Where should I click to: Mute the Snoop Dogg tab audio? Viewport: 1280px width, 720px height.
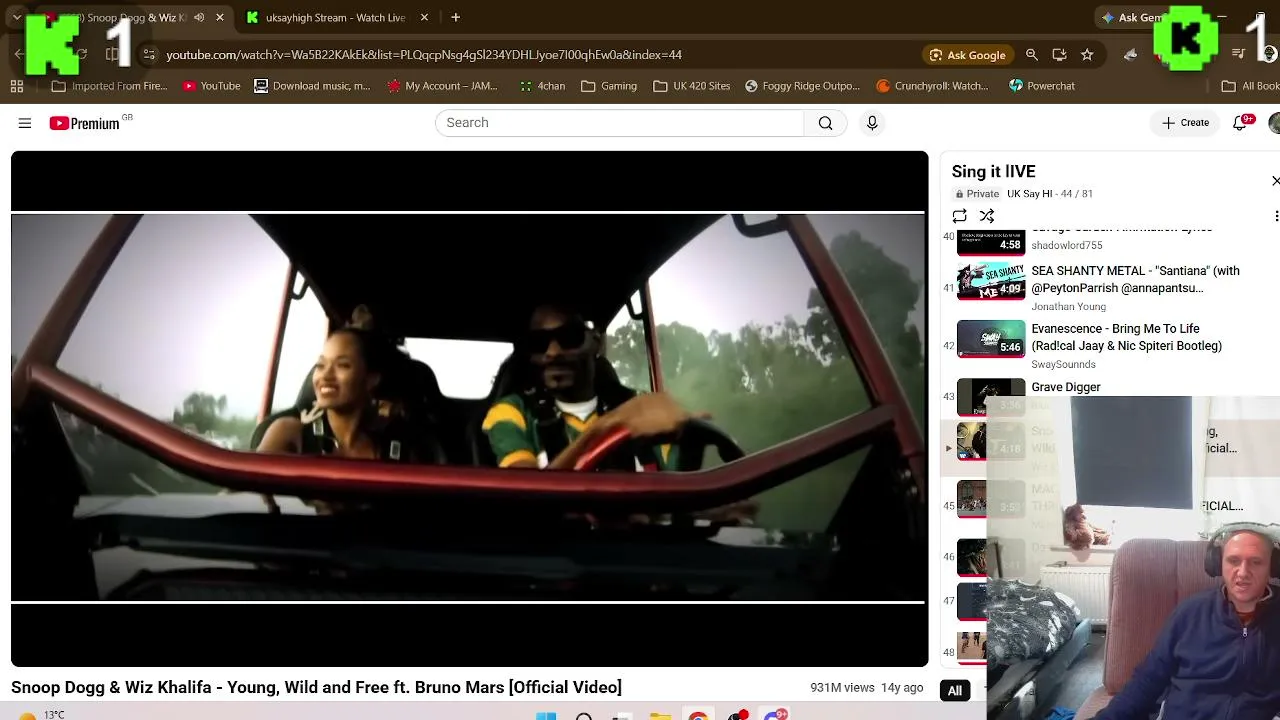199,18
